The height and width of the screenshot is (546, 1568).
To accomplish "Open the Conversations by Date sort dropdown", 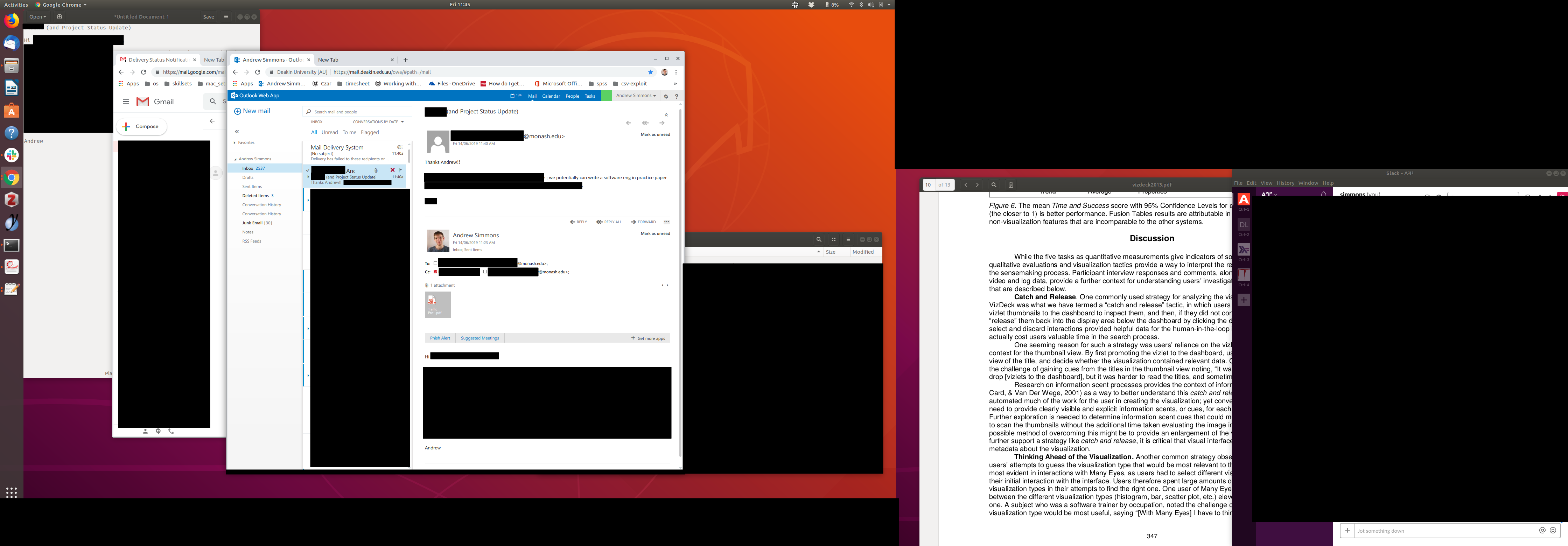I will pyautogui.click(x=378, y=122).
